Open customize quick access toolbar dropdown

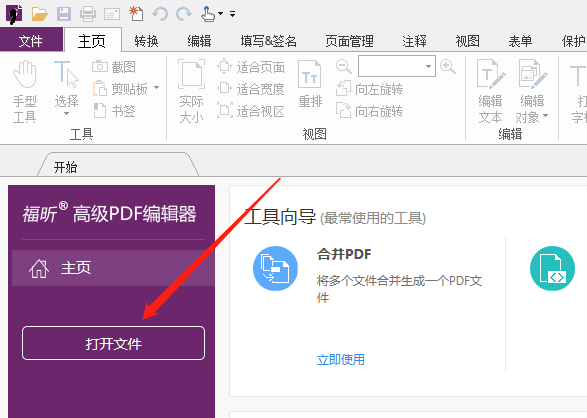(232, 14)
